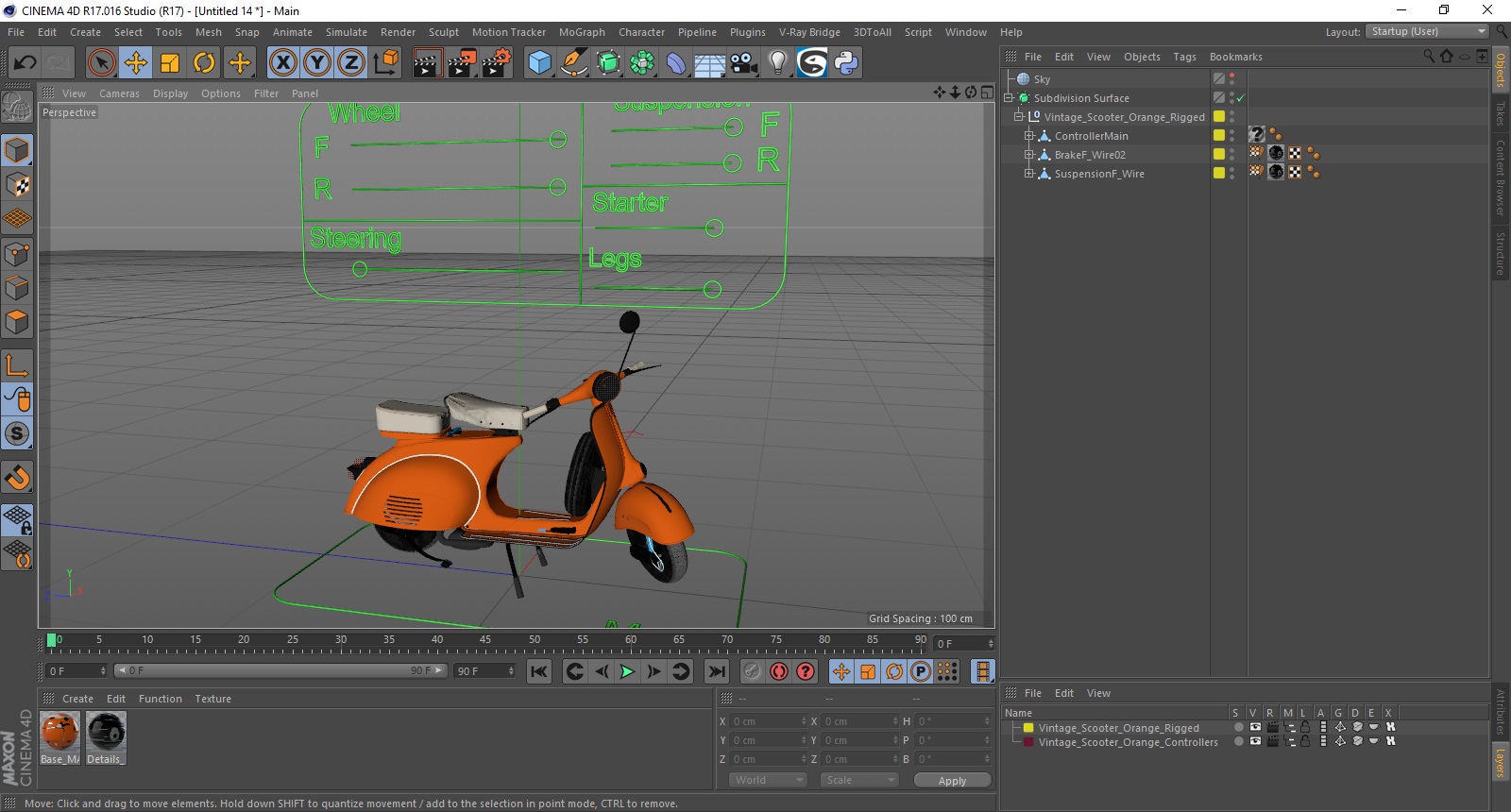Viewport: 1511px width, 812px height.
Task: Open the Array modeling objects icon
Action: (642, 63)
